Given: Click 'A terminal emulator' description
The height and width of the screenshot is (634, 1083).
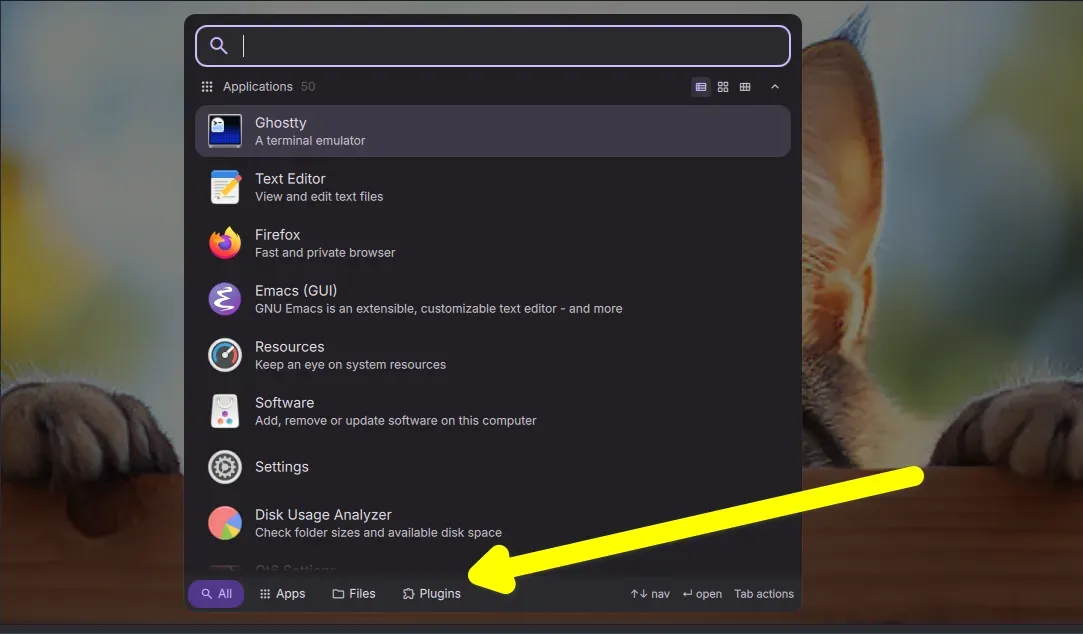Looking at the screenshot, I should coord(310,141).
